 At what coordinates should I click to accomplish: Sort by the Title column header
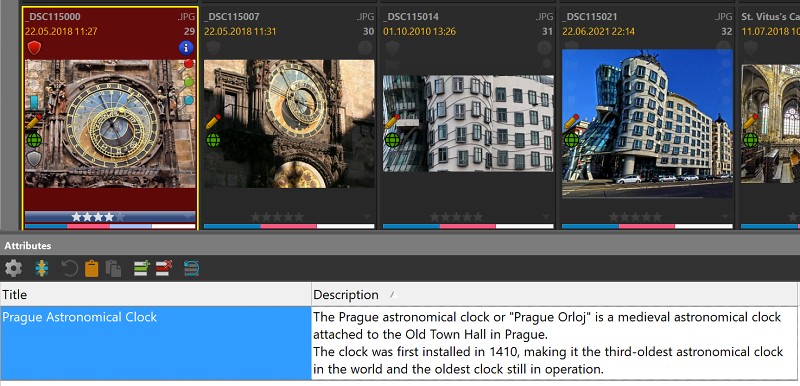click(x=156, y=294)
